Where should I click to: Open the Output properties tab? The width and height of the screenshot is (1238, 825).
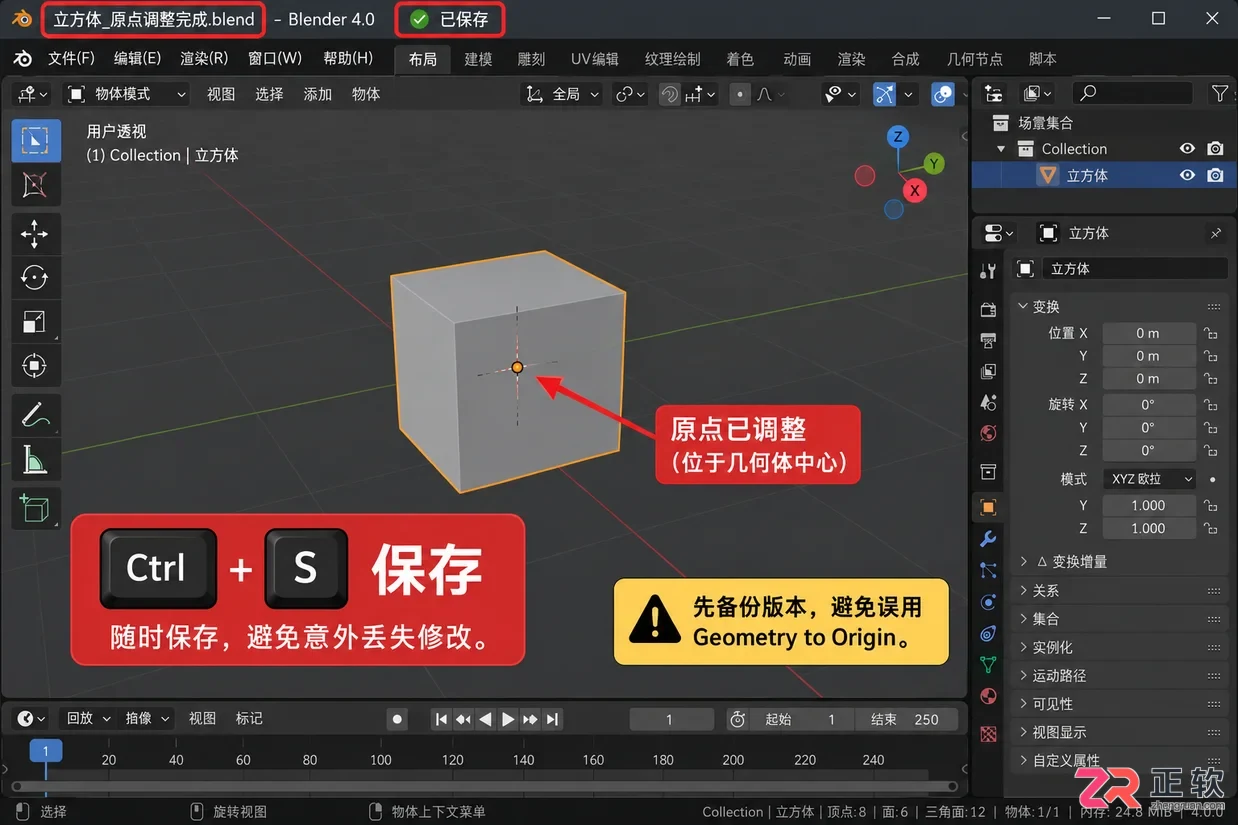988,341
